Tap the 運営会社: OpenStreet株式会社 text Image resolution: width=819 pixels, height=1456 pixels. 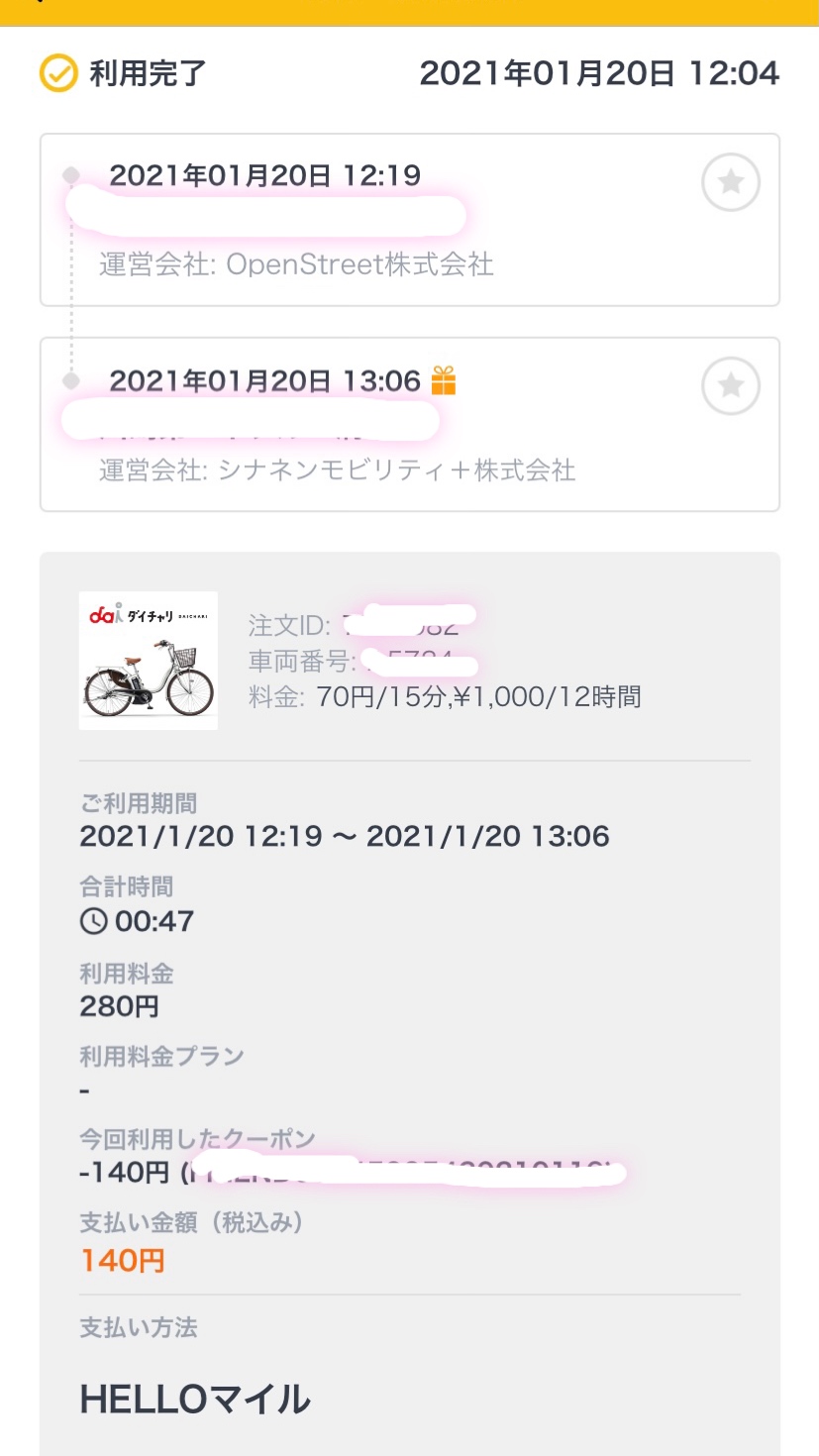pos(296,264)
